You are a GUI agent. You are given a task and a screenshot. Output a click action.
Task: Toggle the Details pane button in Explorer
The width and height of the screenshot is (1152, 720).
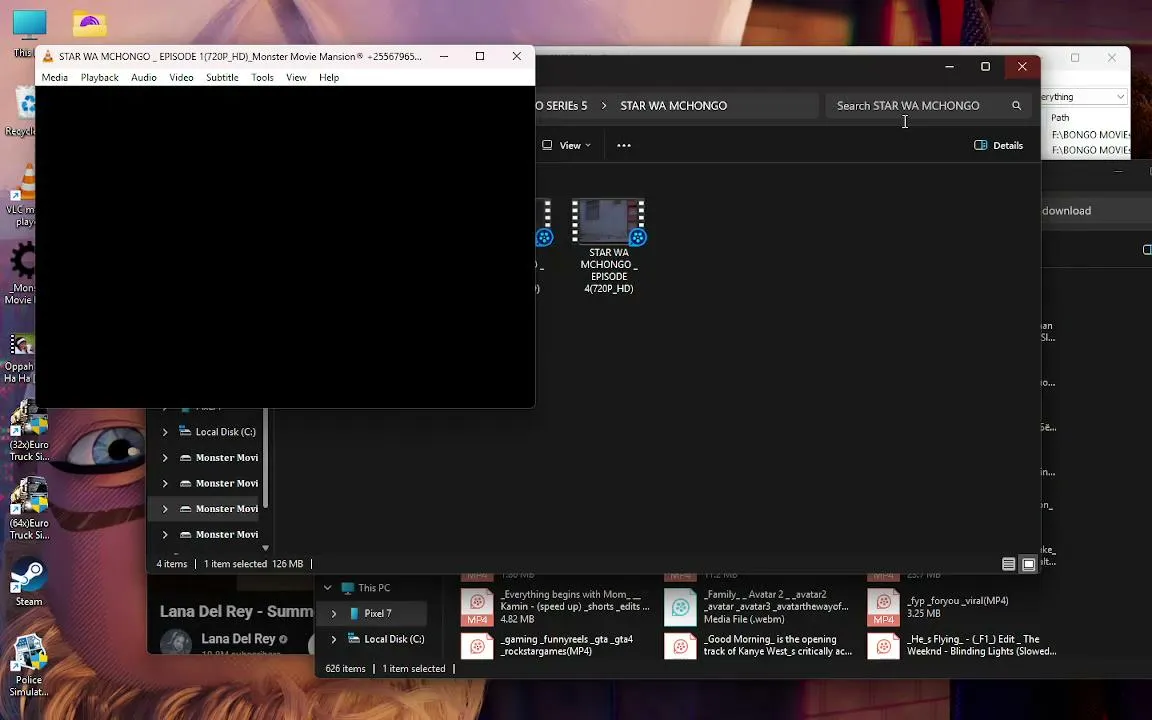coord(998,145)
